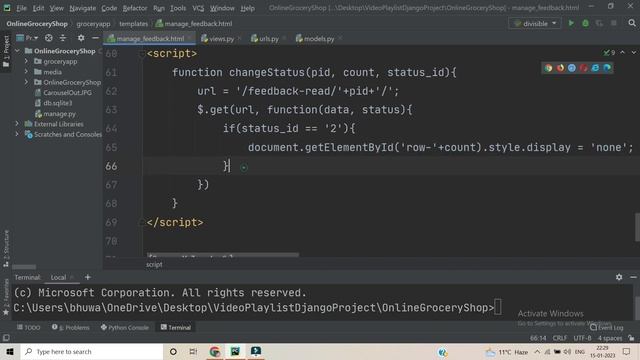Switch to the urls.py editor tab
The height and width of the screenshot is (360, 640).
pos(268,39)
